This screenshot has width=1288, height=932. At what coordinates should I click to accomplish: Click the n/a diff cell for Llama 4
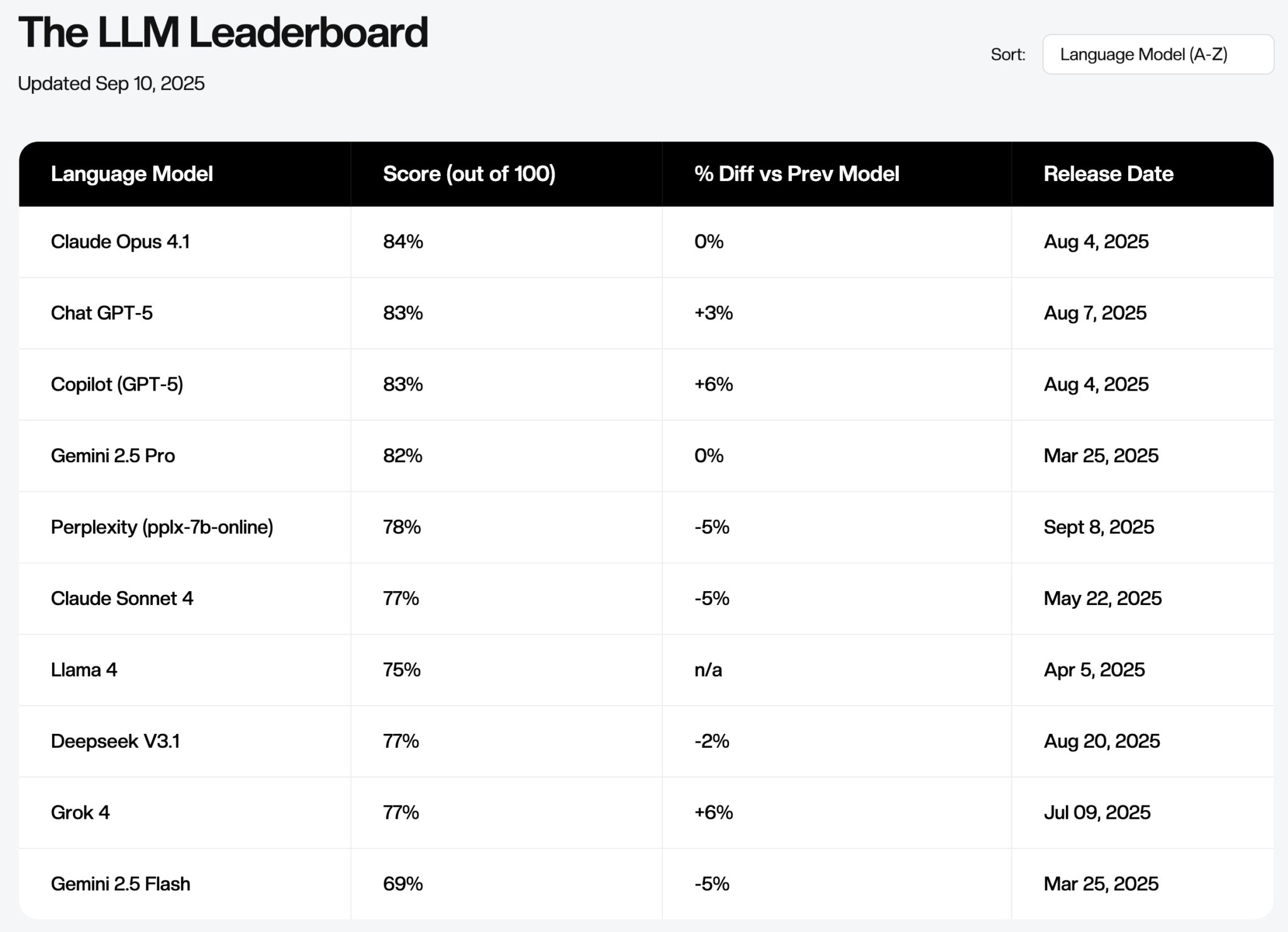pos(708,670)
